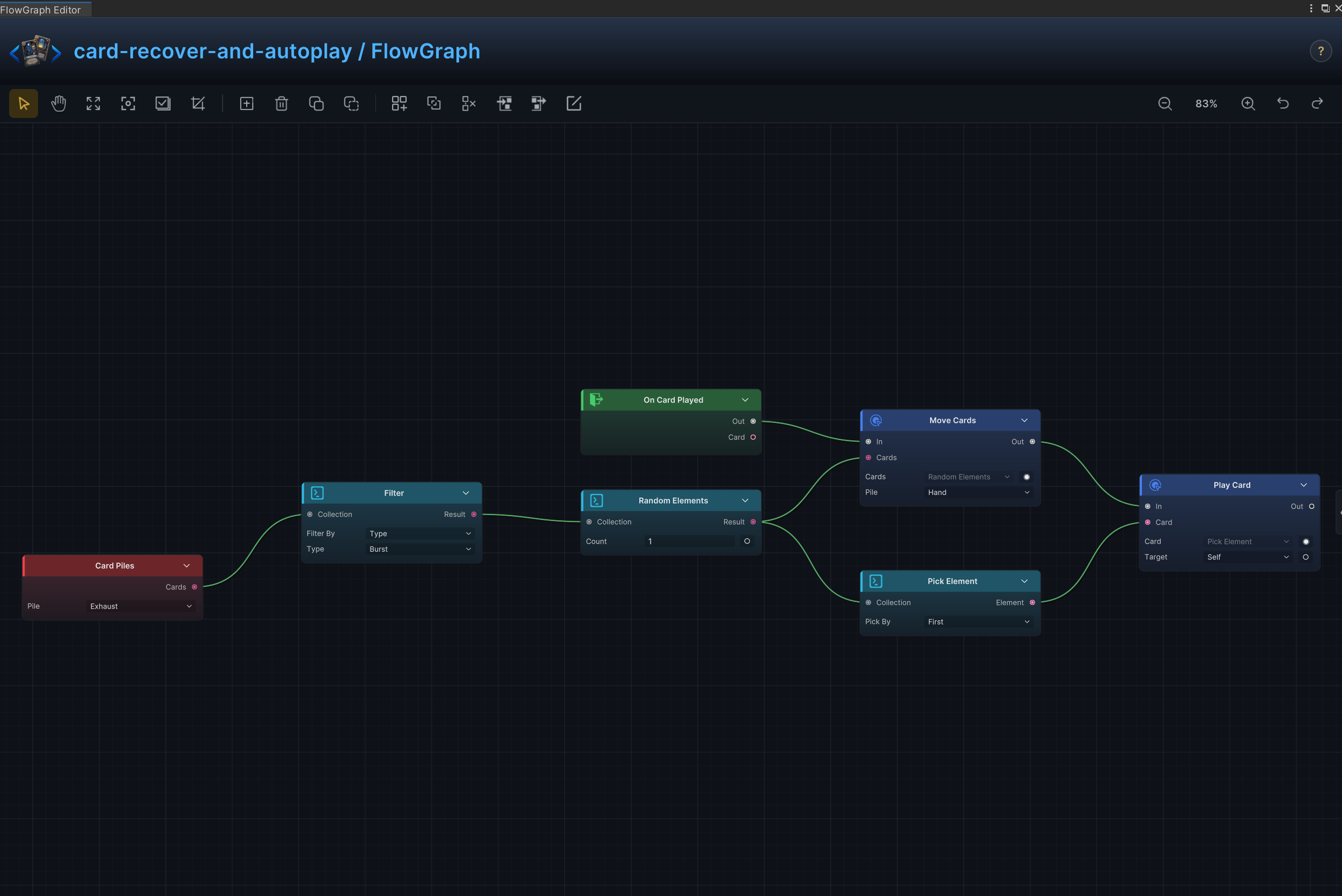Image resolution: width=1342 pixels, height=896 pixels.
Task: Click the Random Elements node icon
Action: tap(596, 500)
